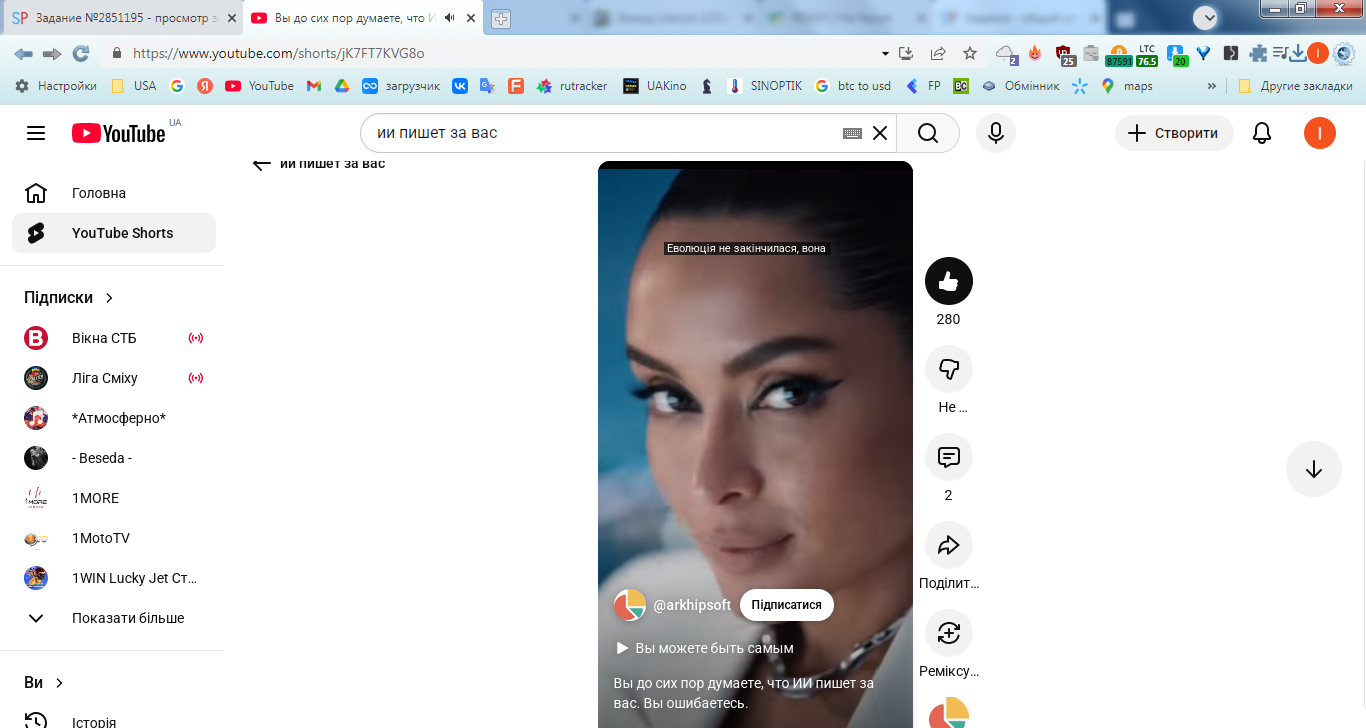Navigate forward in the browser
The width and height of the screenshot is (1366, 728).
coord(52,54)
